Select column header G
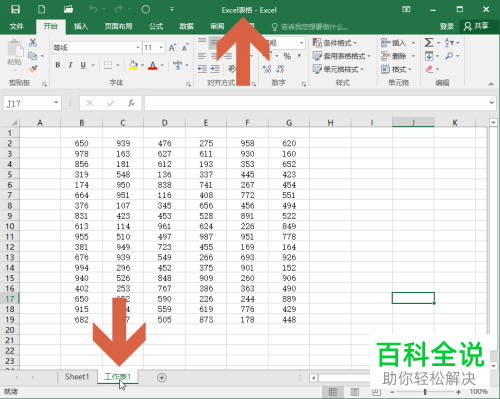 pos(289,123)
